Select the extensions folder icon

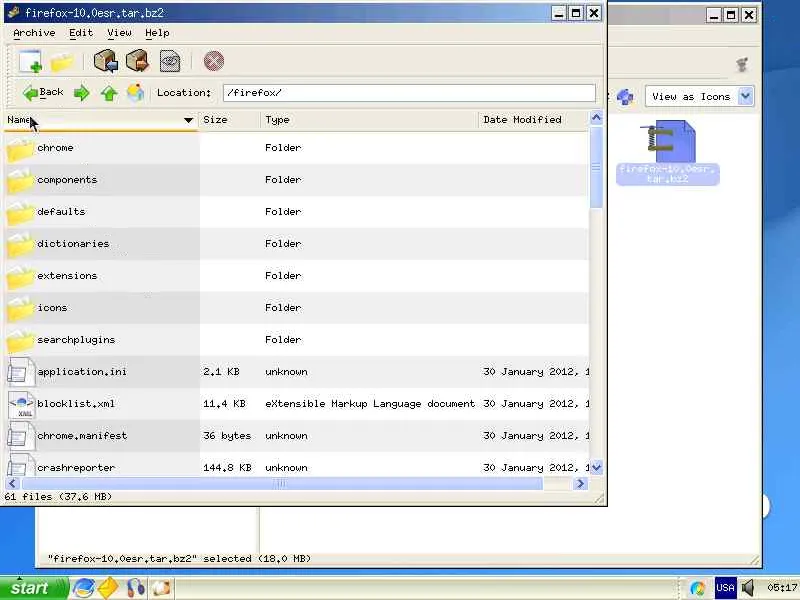[20, 278]
